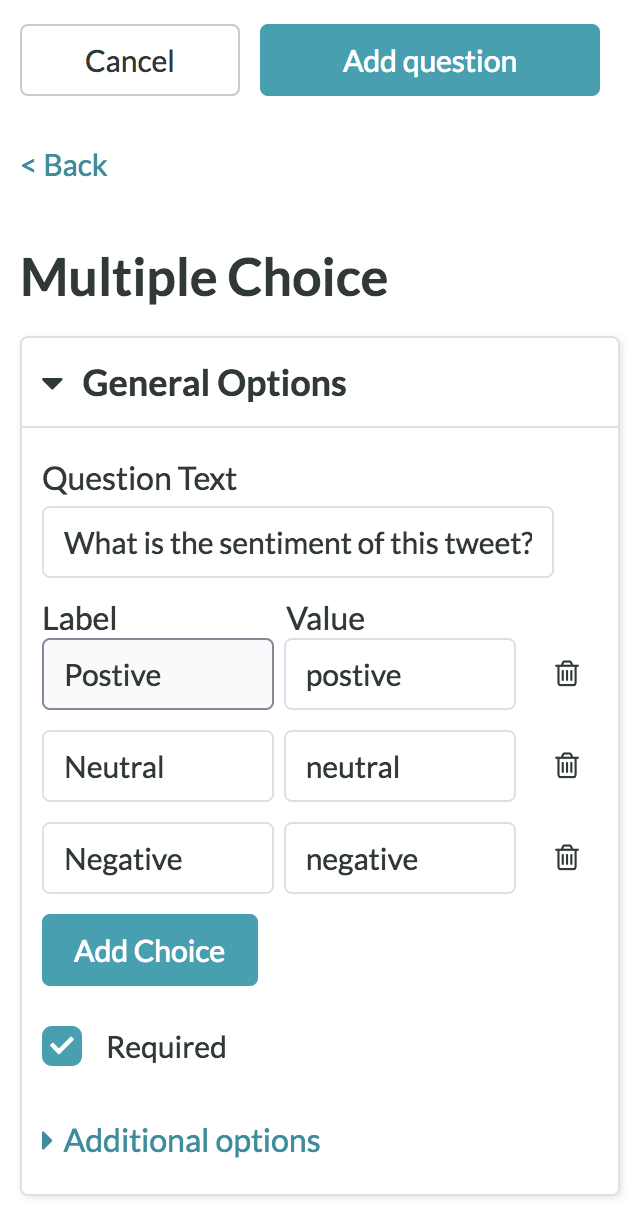Click the Add question button
640x1216 pixels.
click(430, 61)
